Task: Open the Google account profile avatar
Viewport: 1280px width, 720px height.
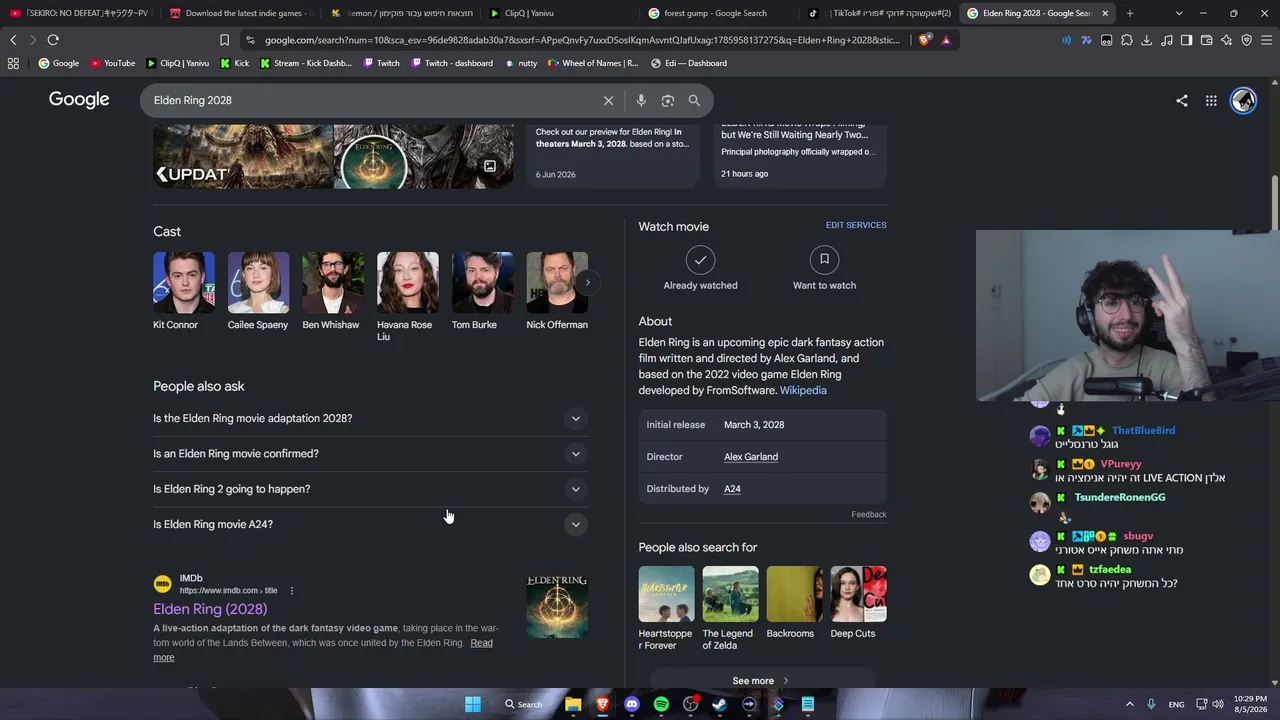Action: (1243, 100)
